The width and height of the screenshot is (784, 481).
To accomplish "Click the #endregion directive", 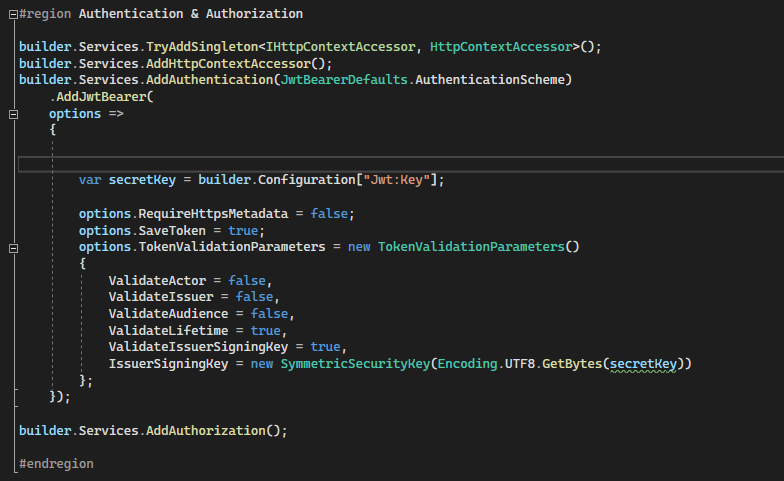I will coord(56,464).
